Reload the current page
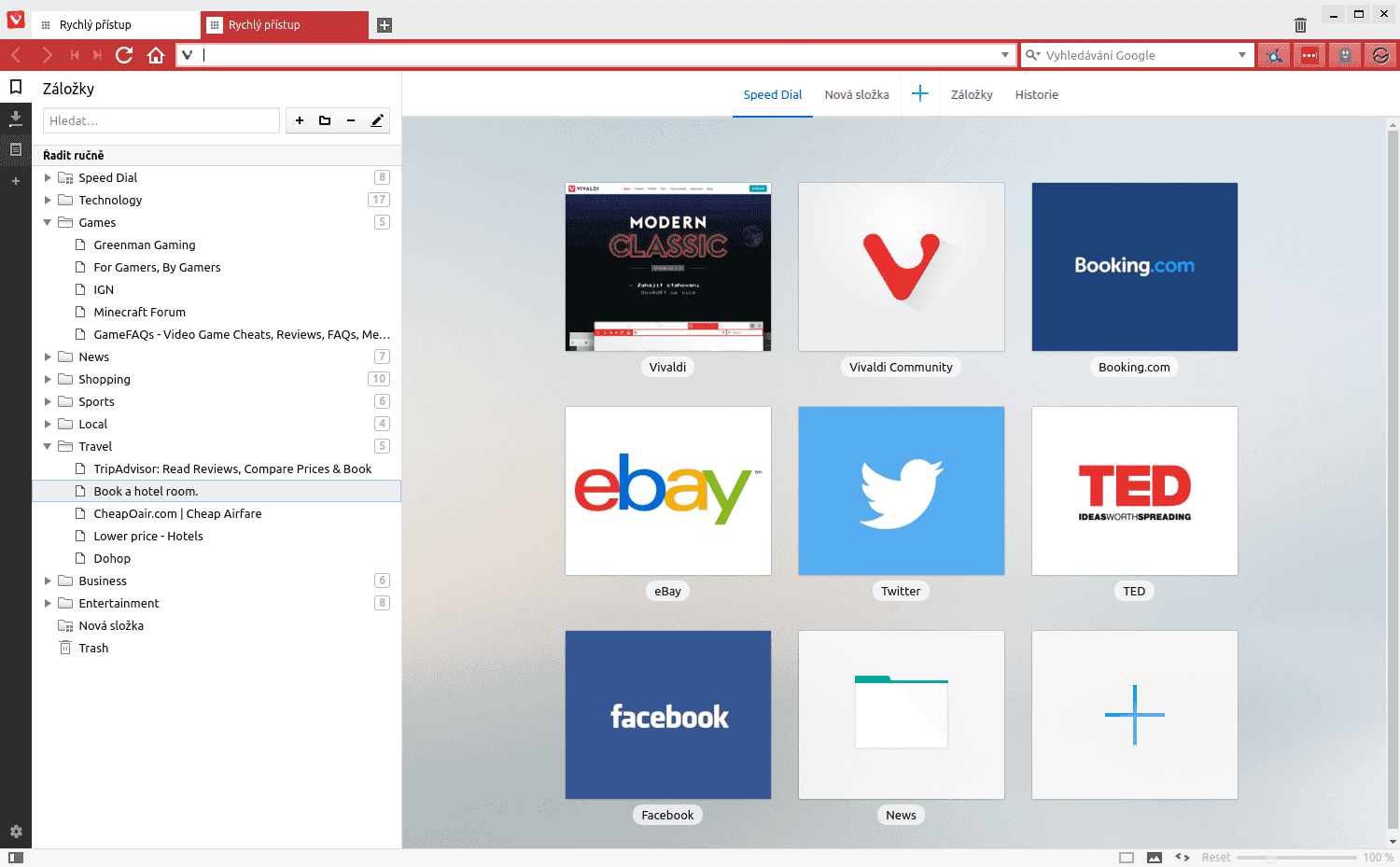This screenshot has width=1400, height=867. coord(124,54)
